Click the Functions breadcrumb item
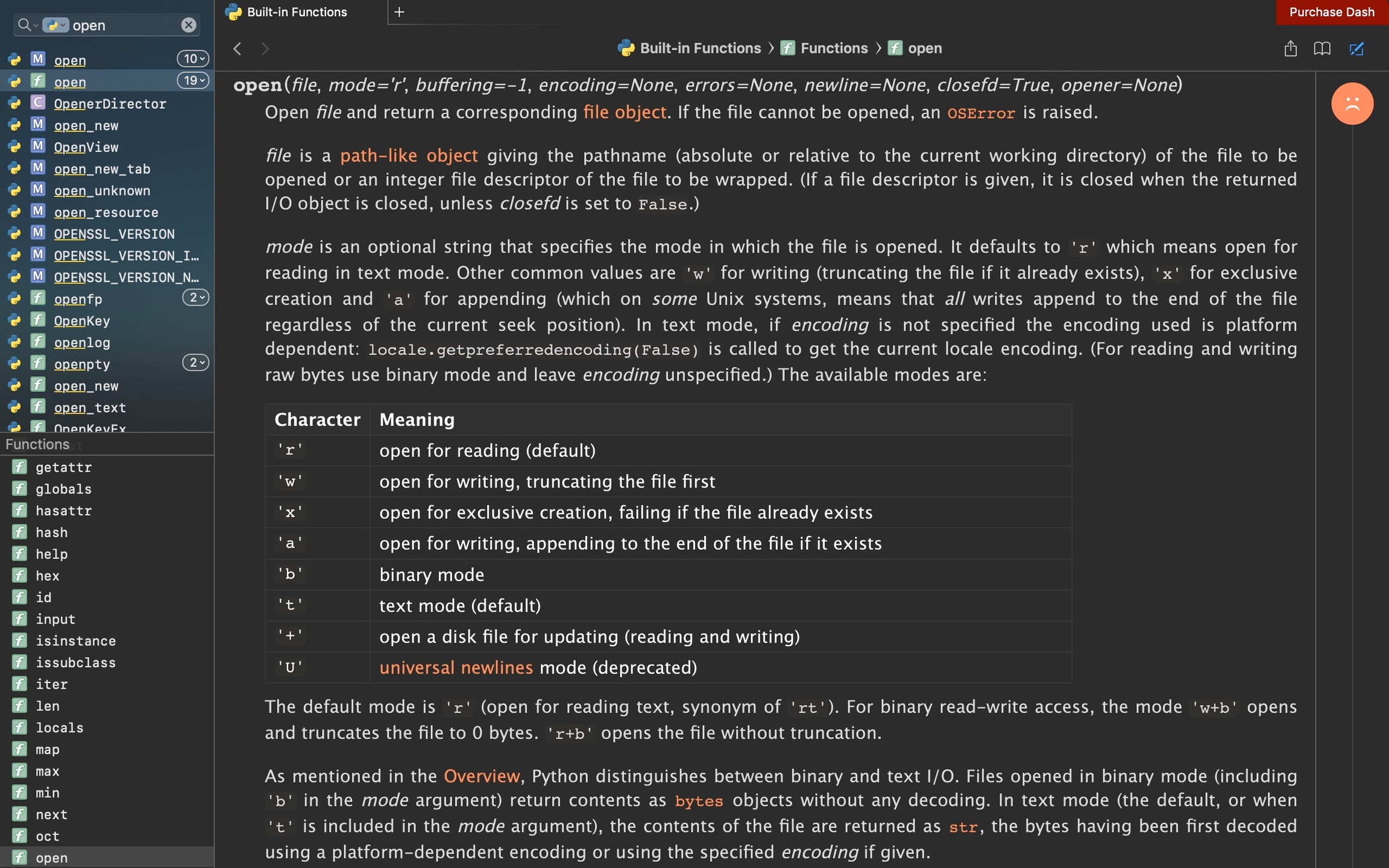 tap(833, 48)
